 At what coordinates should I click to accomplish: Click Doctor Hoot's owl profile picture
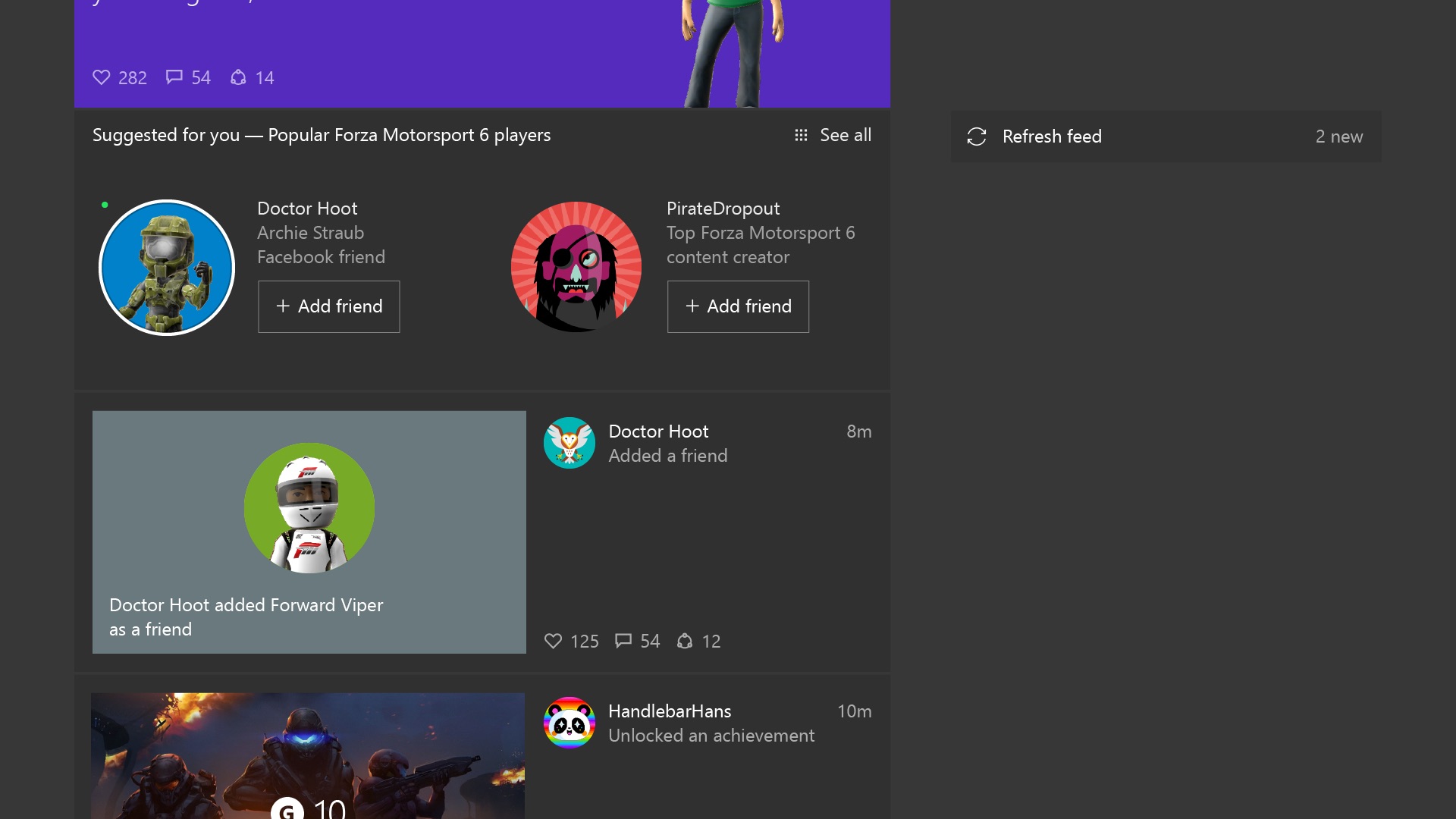pos(570,443)
